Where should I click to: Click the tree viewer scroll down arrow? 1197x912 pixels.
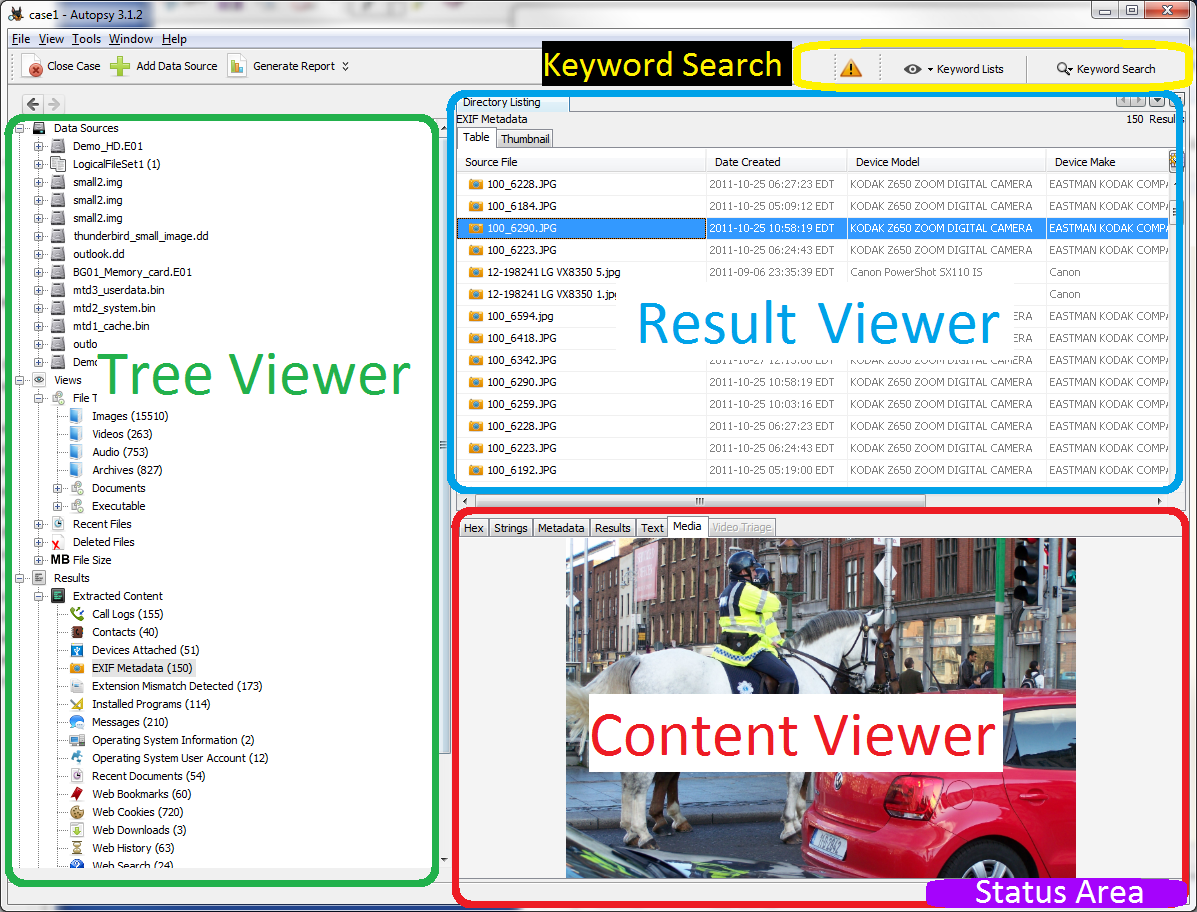pos(444,859)
